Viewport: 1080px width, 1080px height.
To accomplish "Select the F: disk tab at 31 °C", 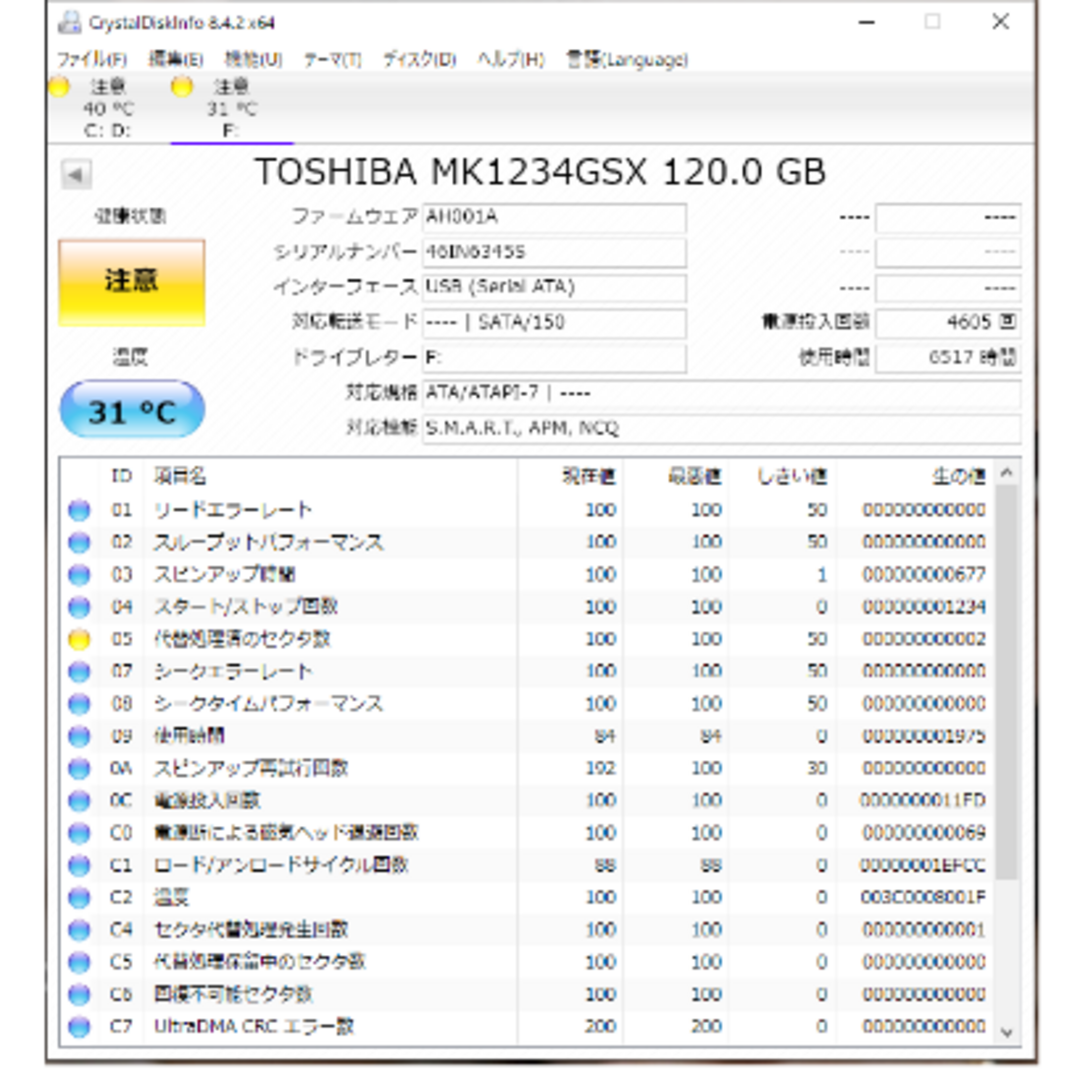I will coord(231,108).
